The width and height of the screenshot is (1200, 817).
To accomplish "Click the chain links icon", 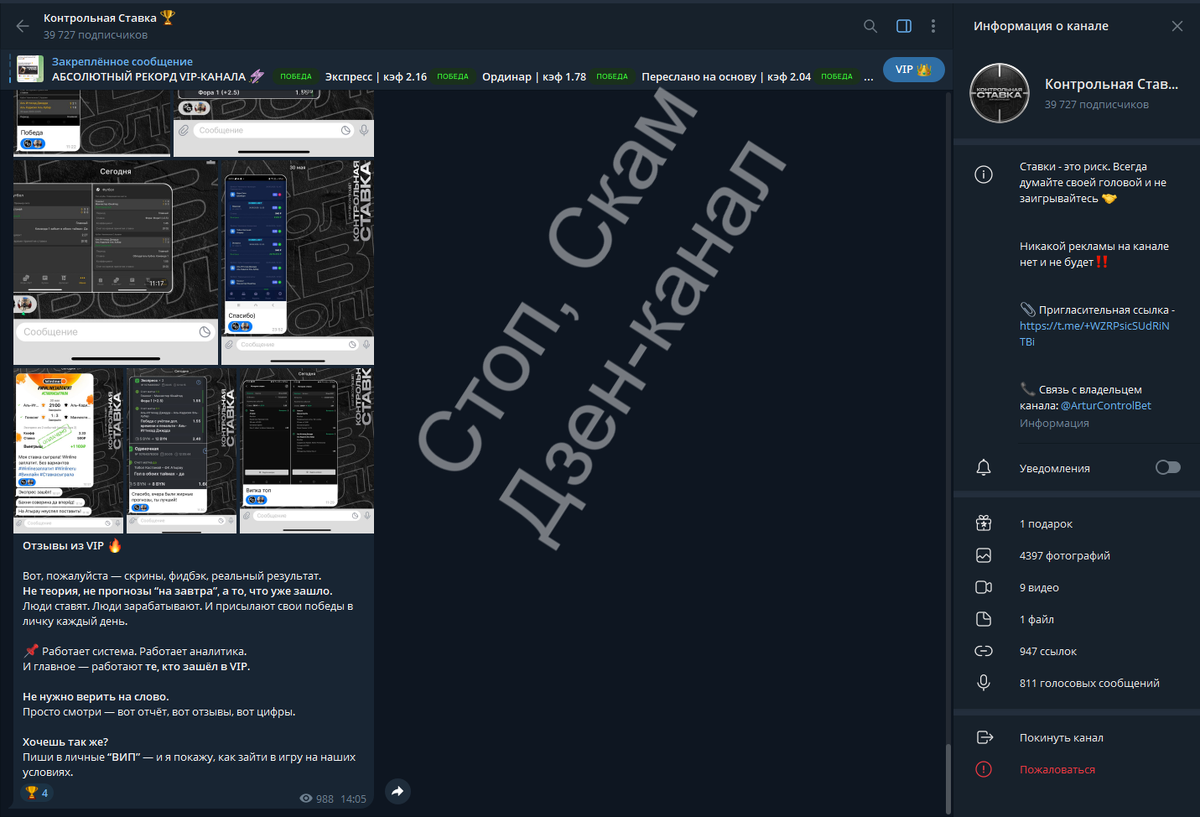I will pos(984,652).
